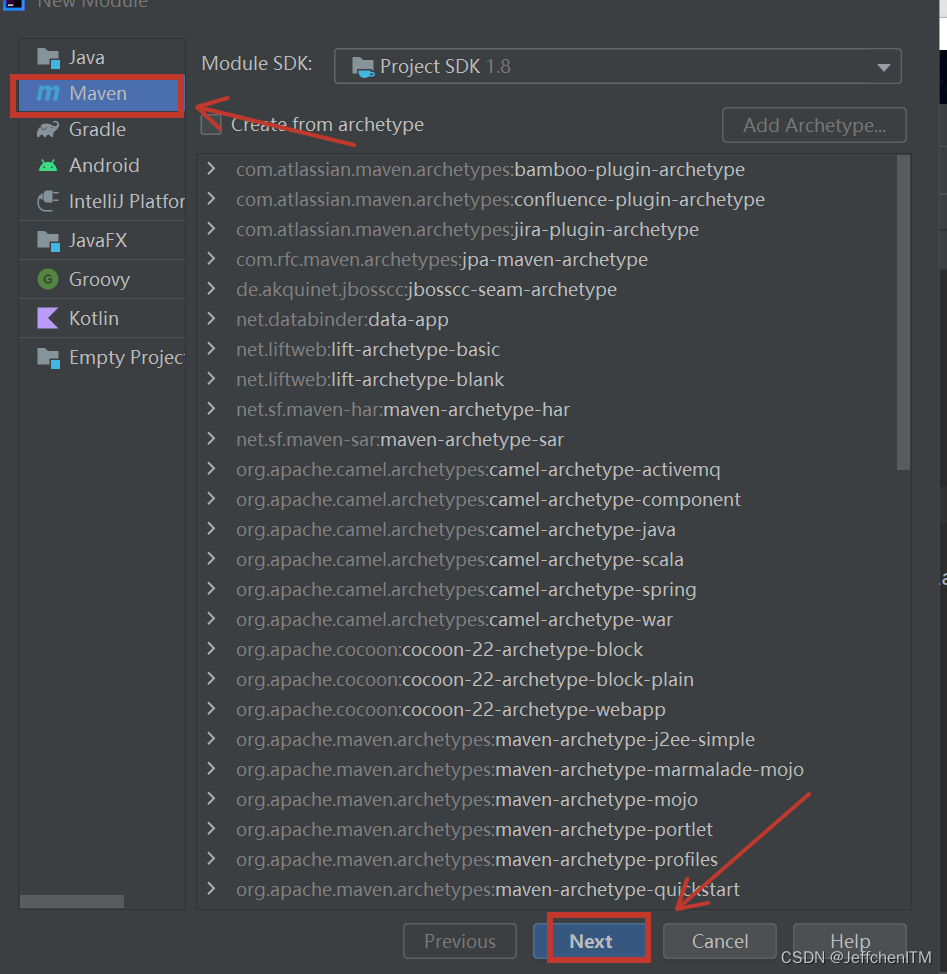Image resolution: width=947 pixels, height=974 pixels.
Task: Click the Project SDK icon in dropdown
Action: (x=363, y=66)
